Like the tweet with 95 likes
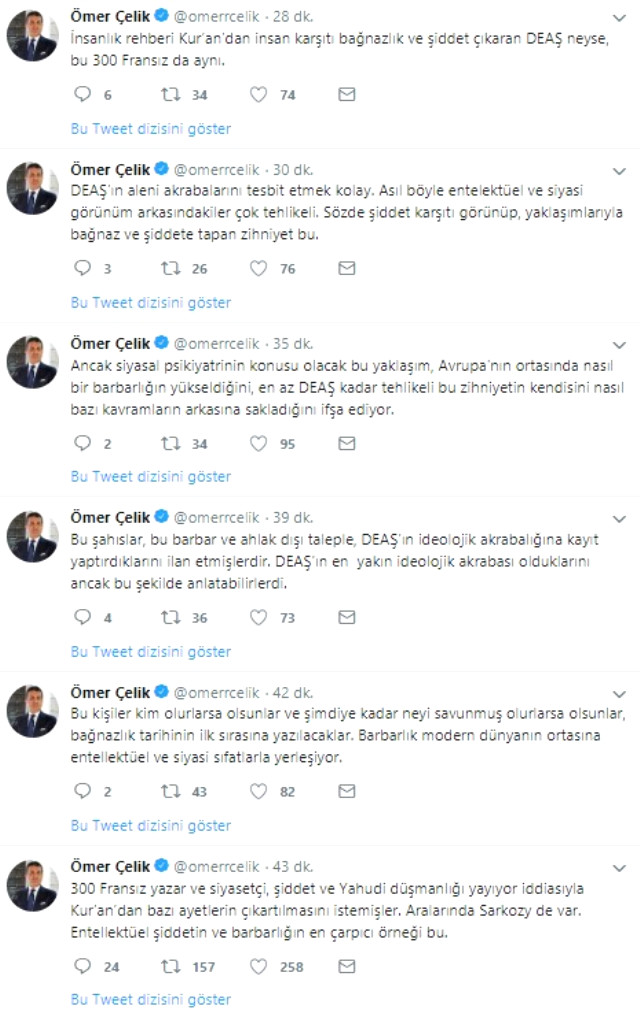 [259, 443]
